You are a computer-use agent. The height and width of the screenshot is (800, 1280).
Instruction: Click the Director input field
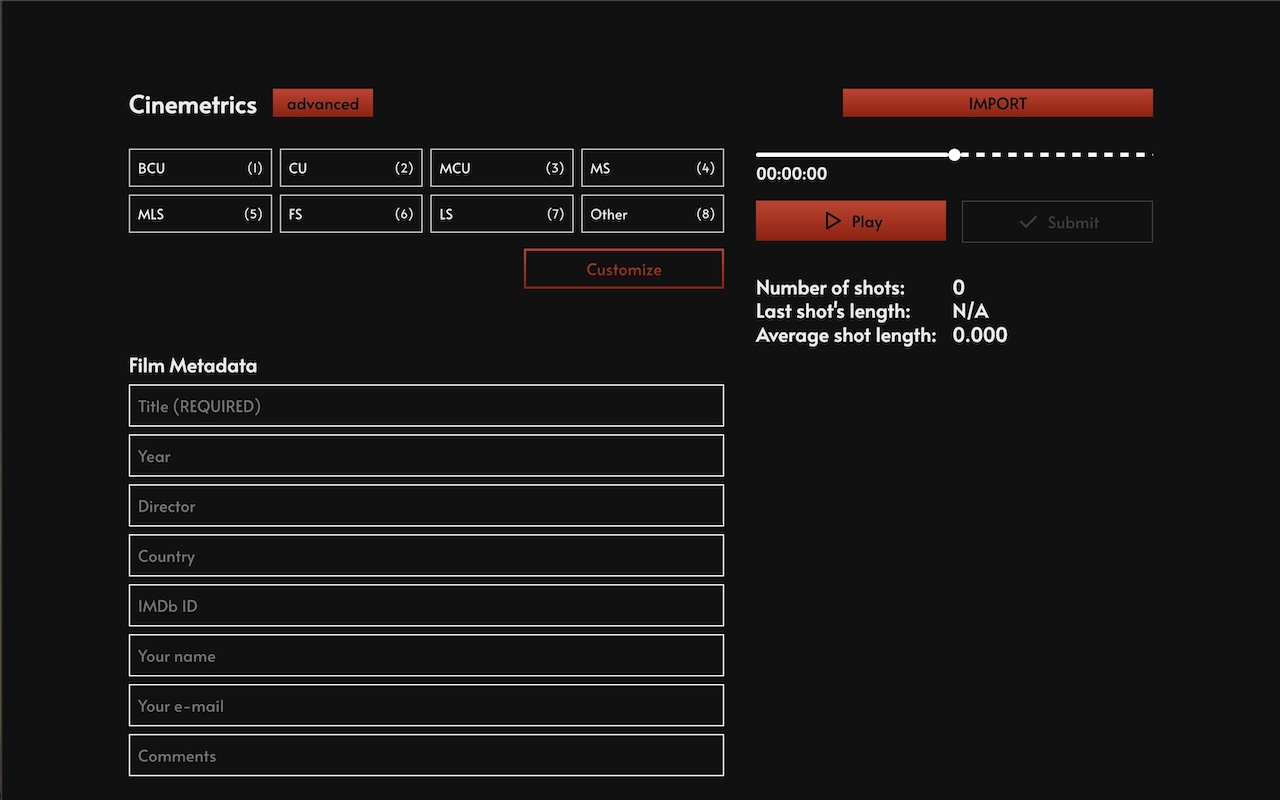(x=426, y=505)
